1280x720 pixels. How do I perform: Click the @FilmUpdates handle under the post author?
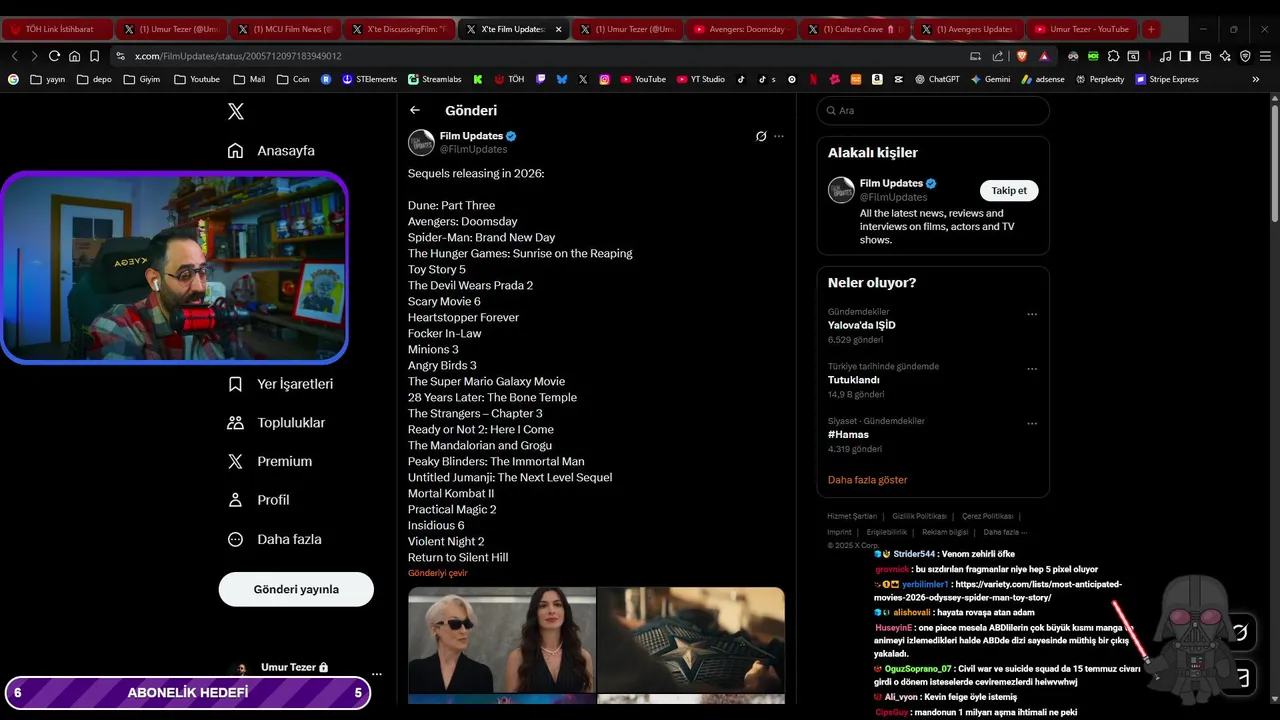(473, 149)
